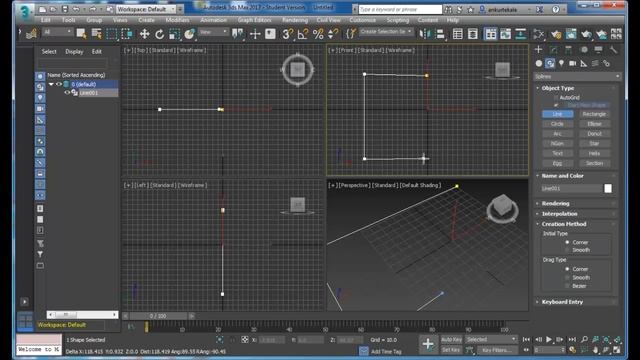
Task: Click the keyword search input field
Action: tap(400, 9)
